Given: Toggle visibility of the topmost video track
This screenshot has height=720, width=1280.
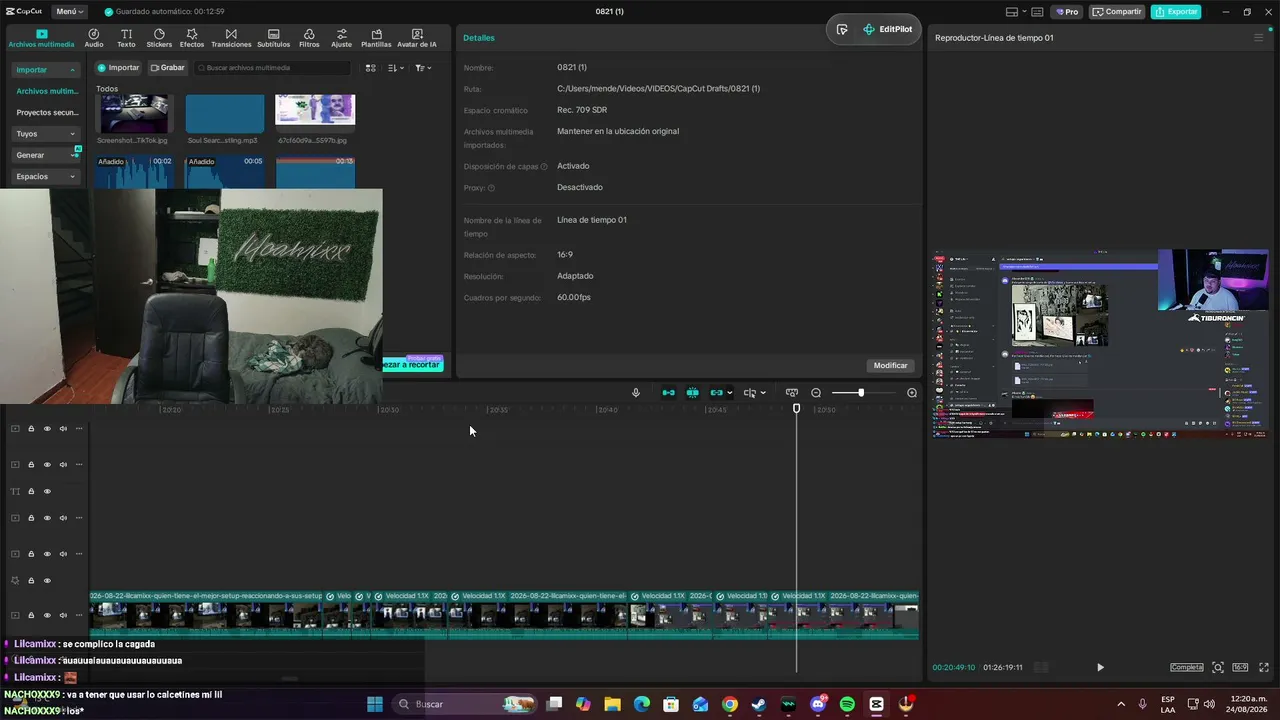Looking at the screenshot, I should pos(47,429).
